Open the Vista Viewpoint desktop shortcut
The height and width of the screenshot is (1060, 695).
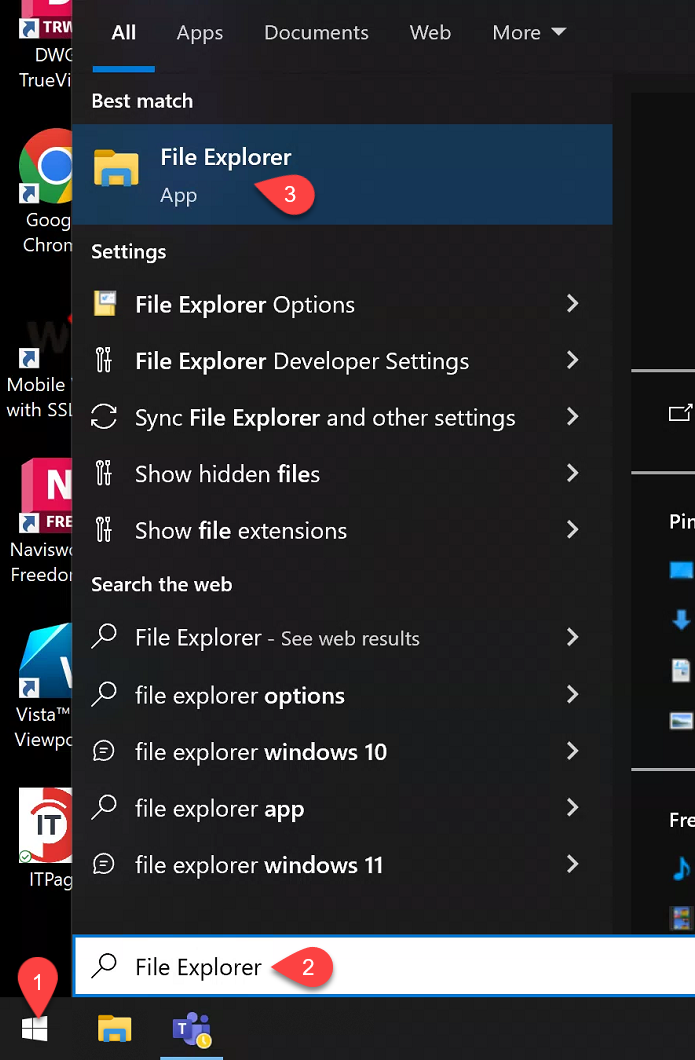point(46,660)
